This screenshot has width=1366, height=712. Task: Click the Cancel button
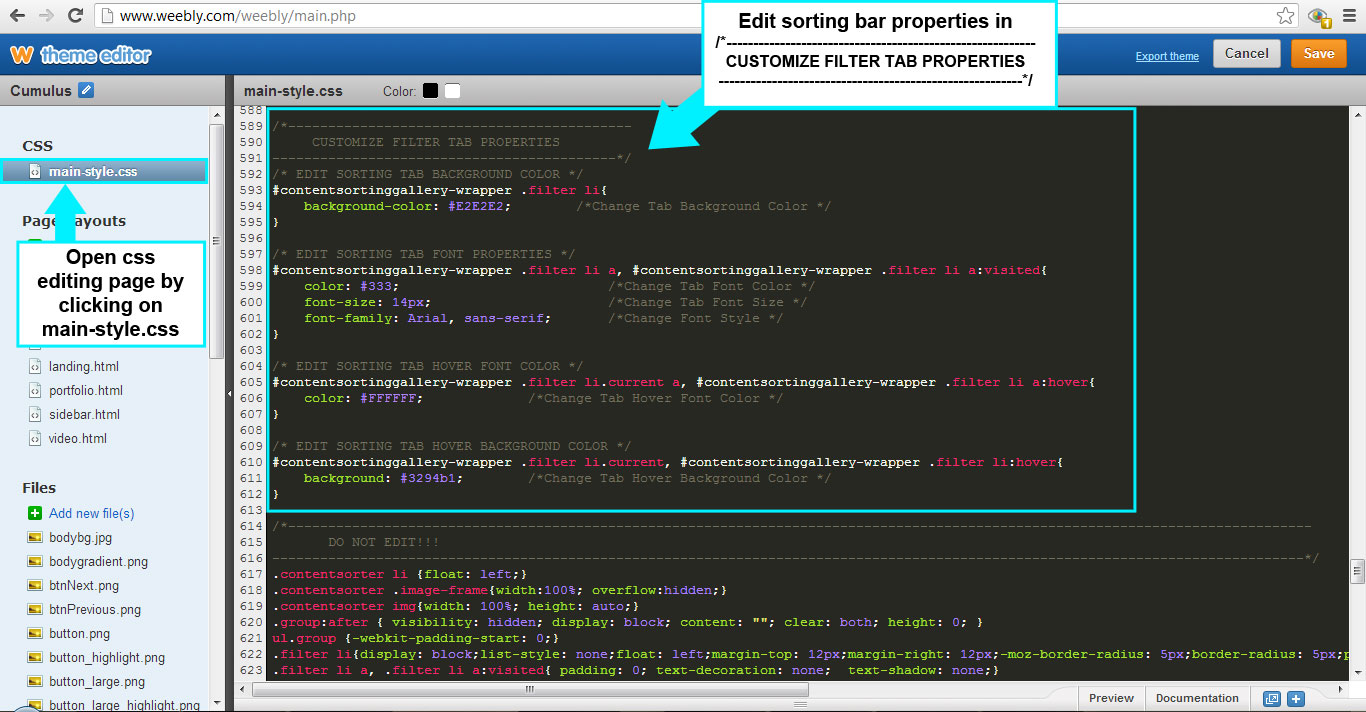coord(1246,54)
